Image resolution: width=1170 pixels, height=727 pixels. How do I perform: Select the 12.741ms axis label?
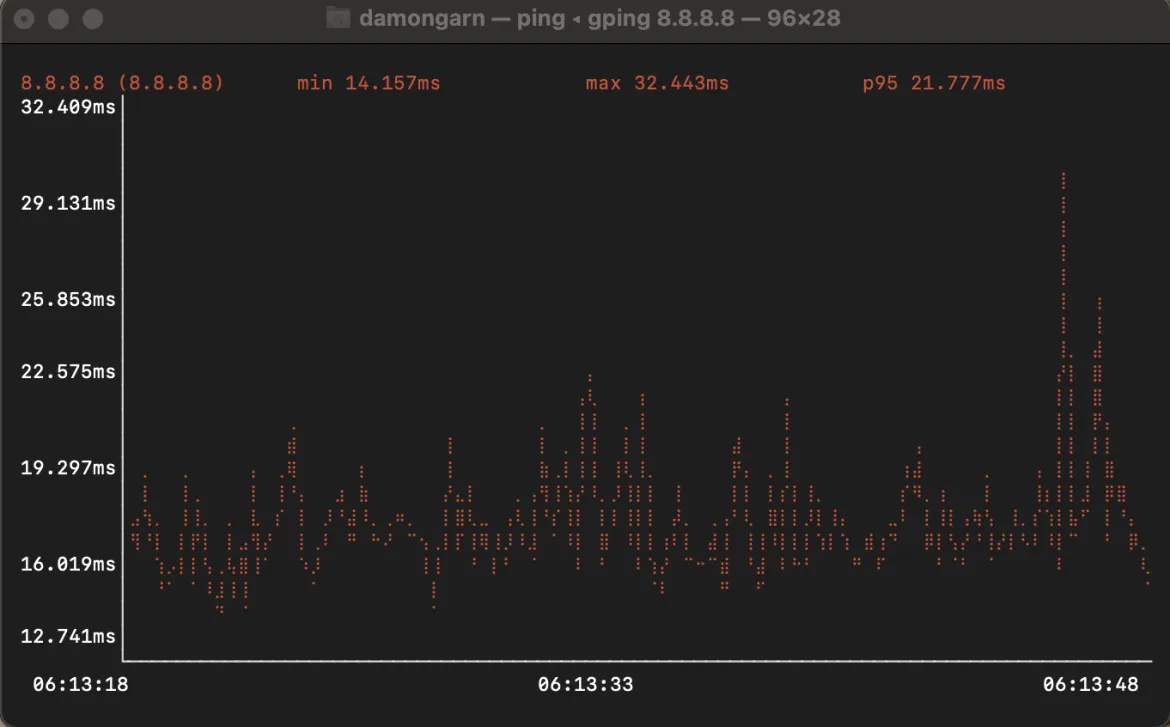click(66, 636)
